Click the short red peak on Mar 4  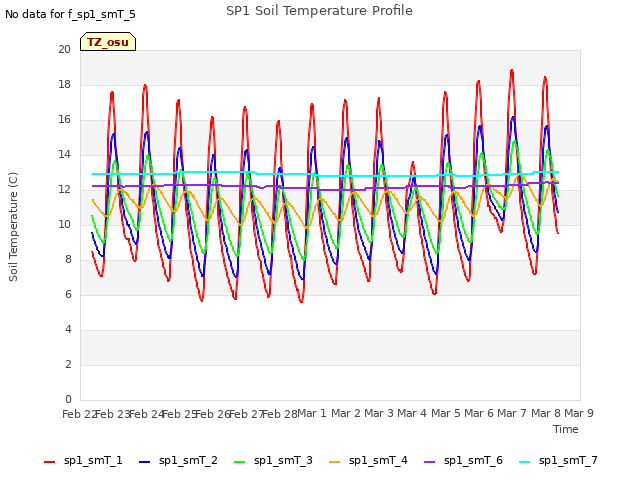[413, 162]
